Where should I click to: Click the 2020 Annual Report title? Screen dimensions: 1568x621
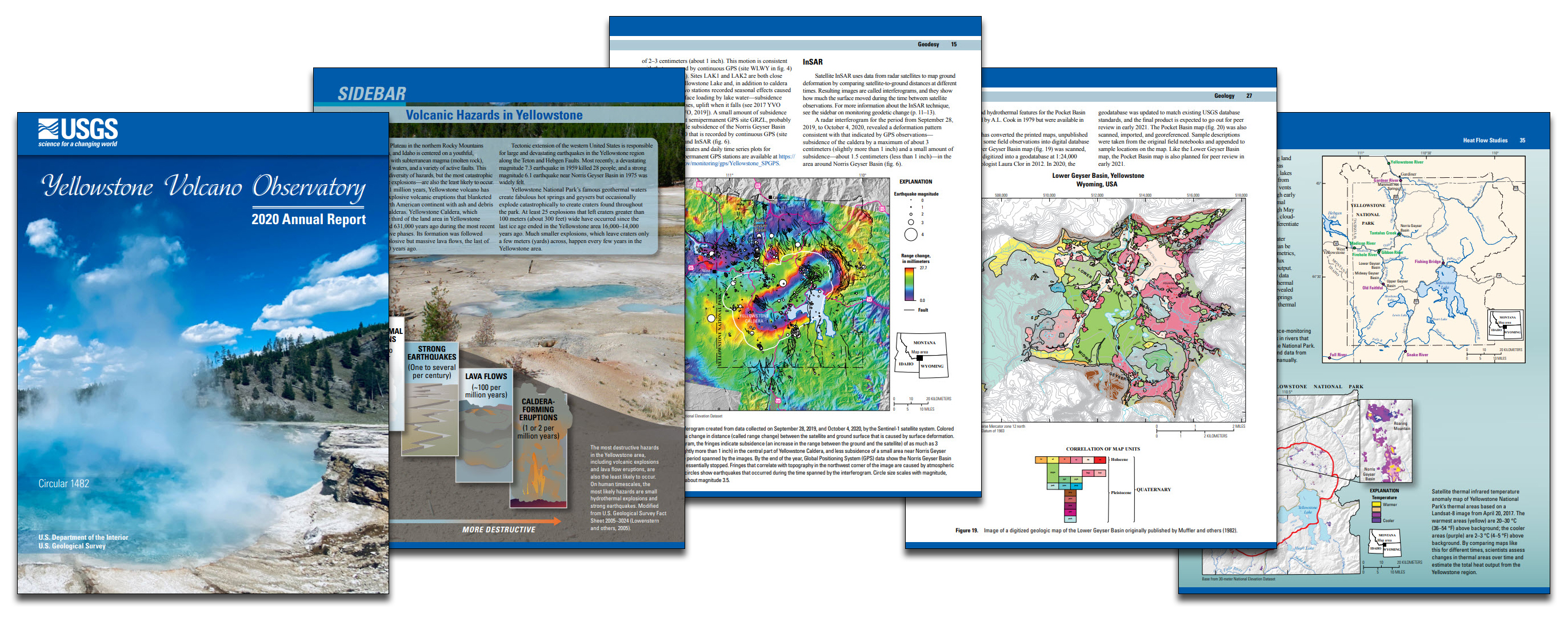click(x=309, y=219)
